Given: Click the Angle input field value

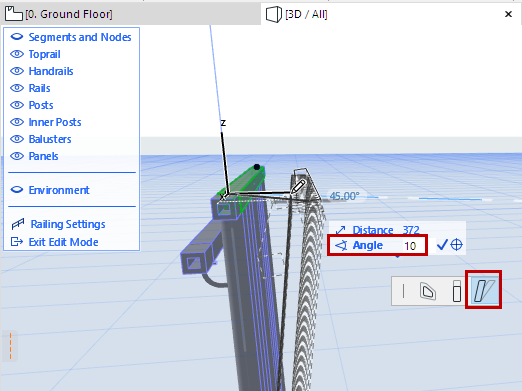Looking at the screenshot, I should tap(410, 246).
